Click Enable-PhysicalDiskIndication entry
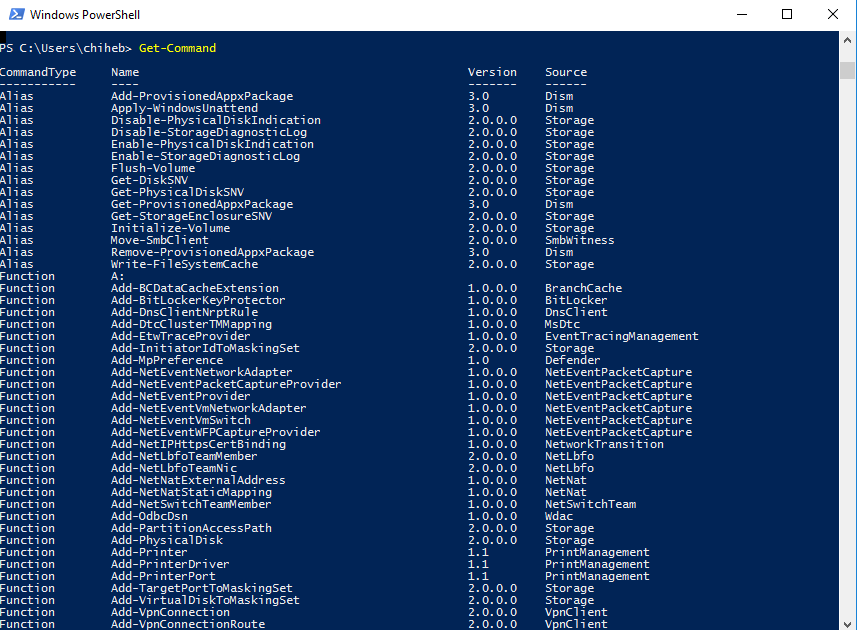Viewport: 857px width, 630px height. tap(212, 144)
